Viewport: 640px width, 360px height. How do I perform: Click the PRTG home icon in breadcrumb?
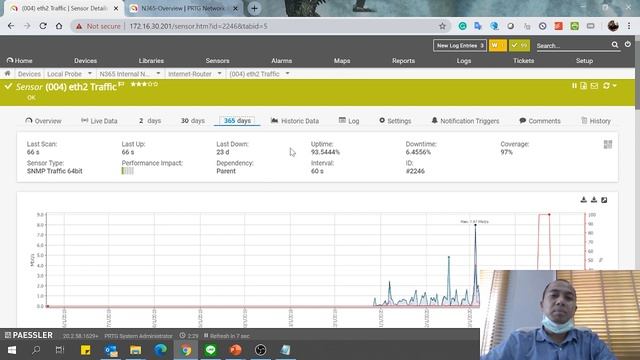pos(7,73)
